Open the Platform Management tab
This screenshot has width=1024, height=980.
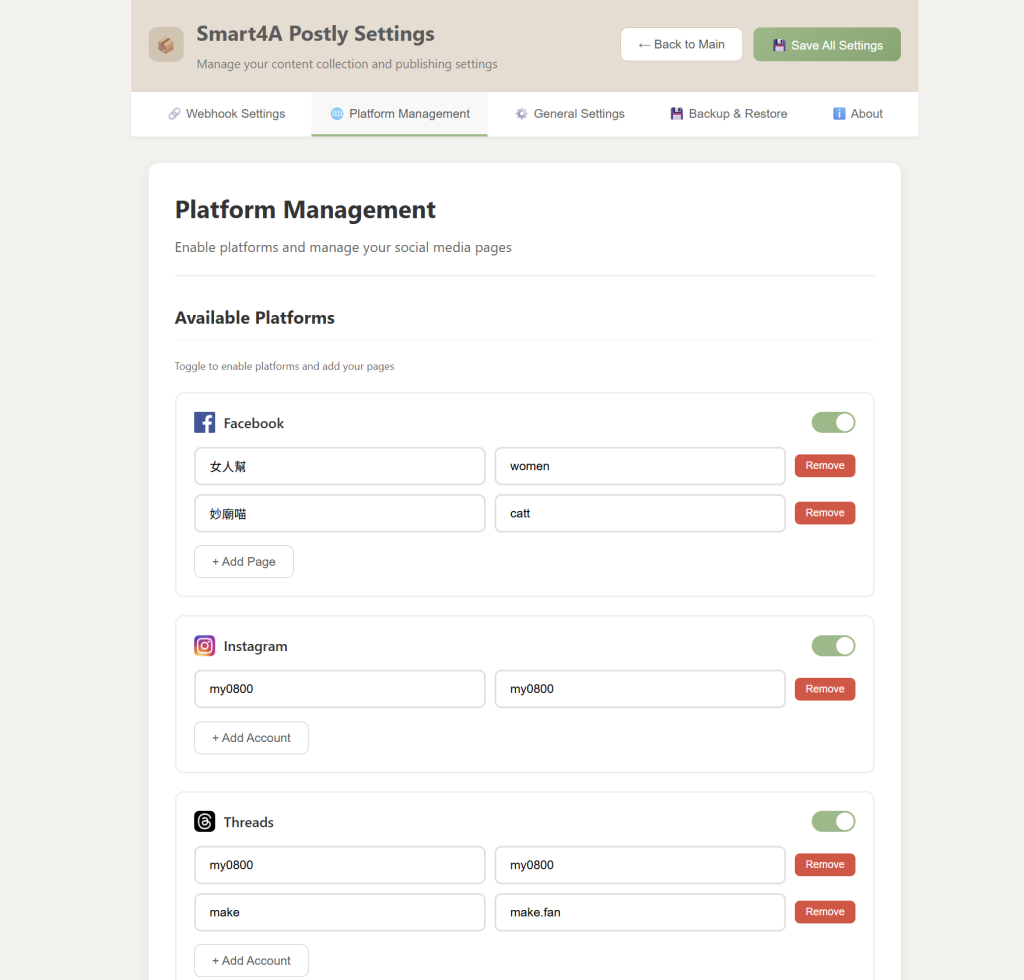(399, 114)
